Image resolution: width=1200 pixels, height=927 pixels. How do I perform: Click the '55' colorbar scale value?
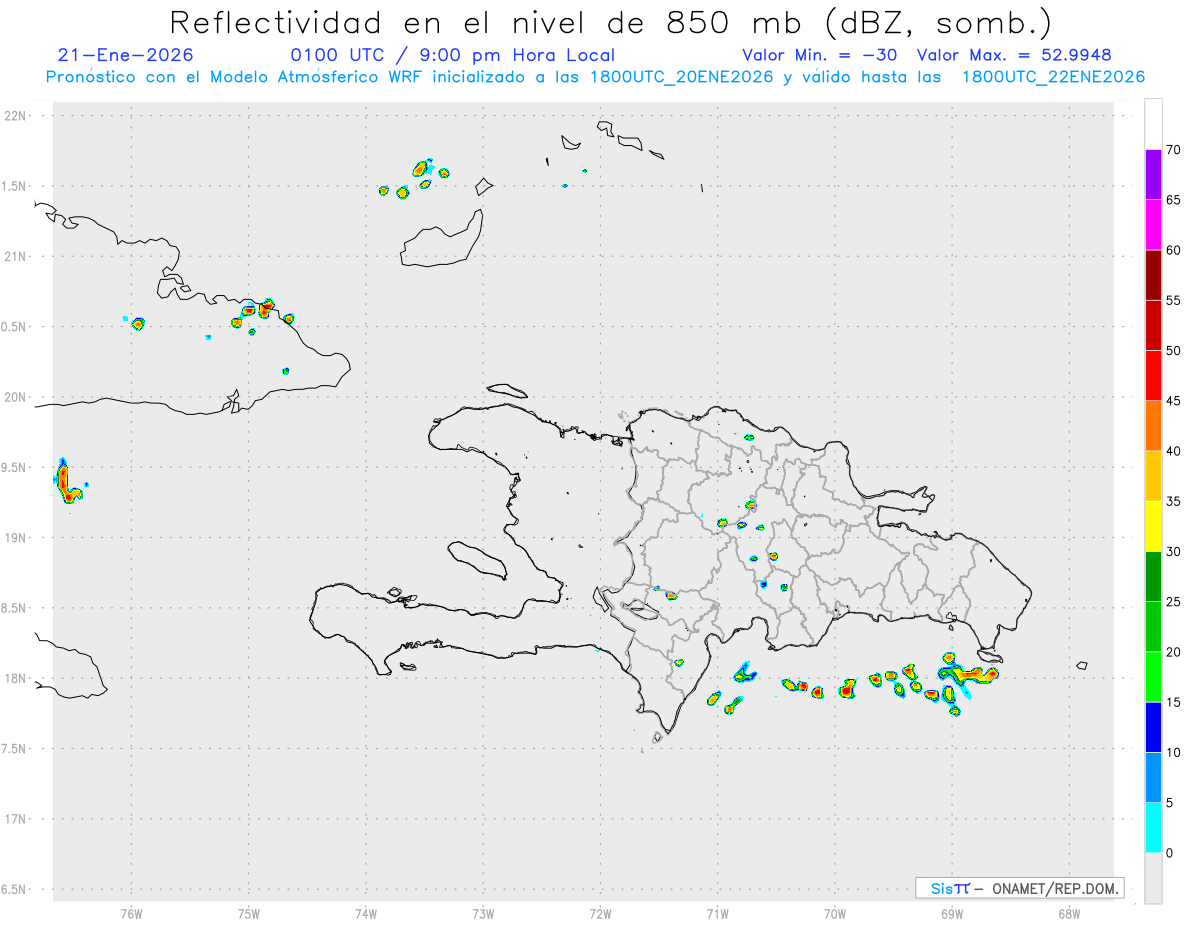tap(1173, 300)
